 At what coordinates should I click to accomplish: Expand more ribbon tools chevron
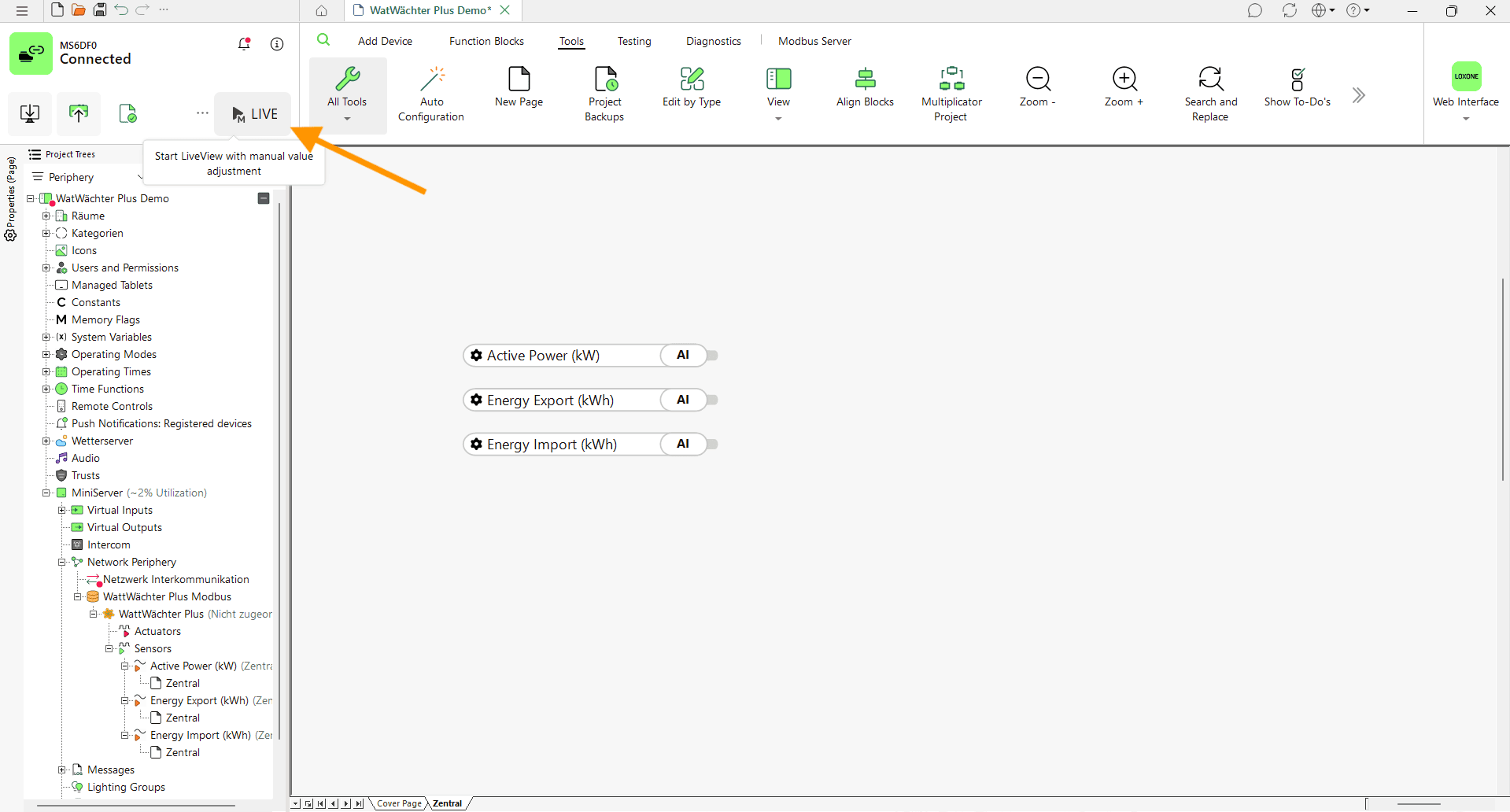click(1359, 95)
